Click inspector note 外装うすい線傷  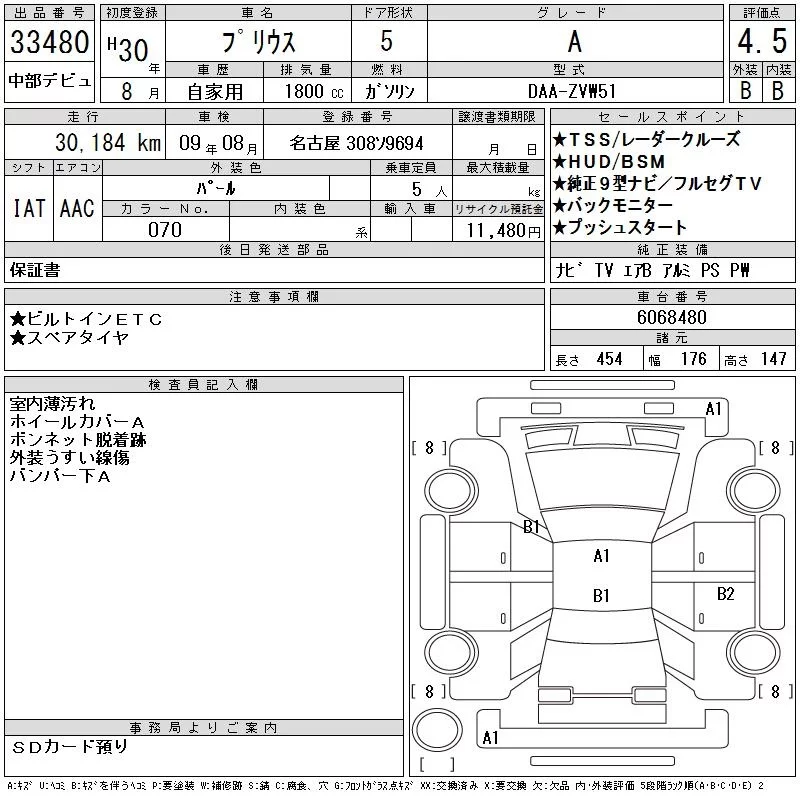click(x=69, y=458)
